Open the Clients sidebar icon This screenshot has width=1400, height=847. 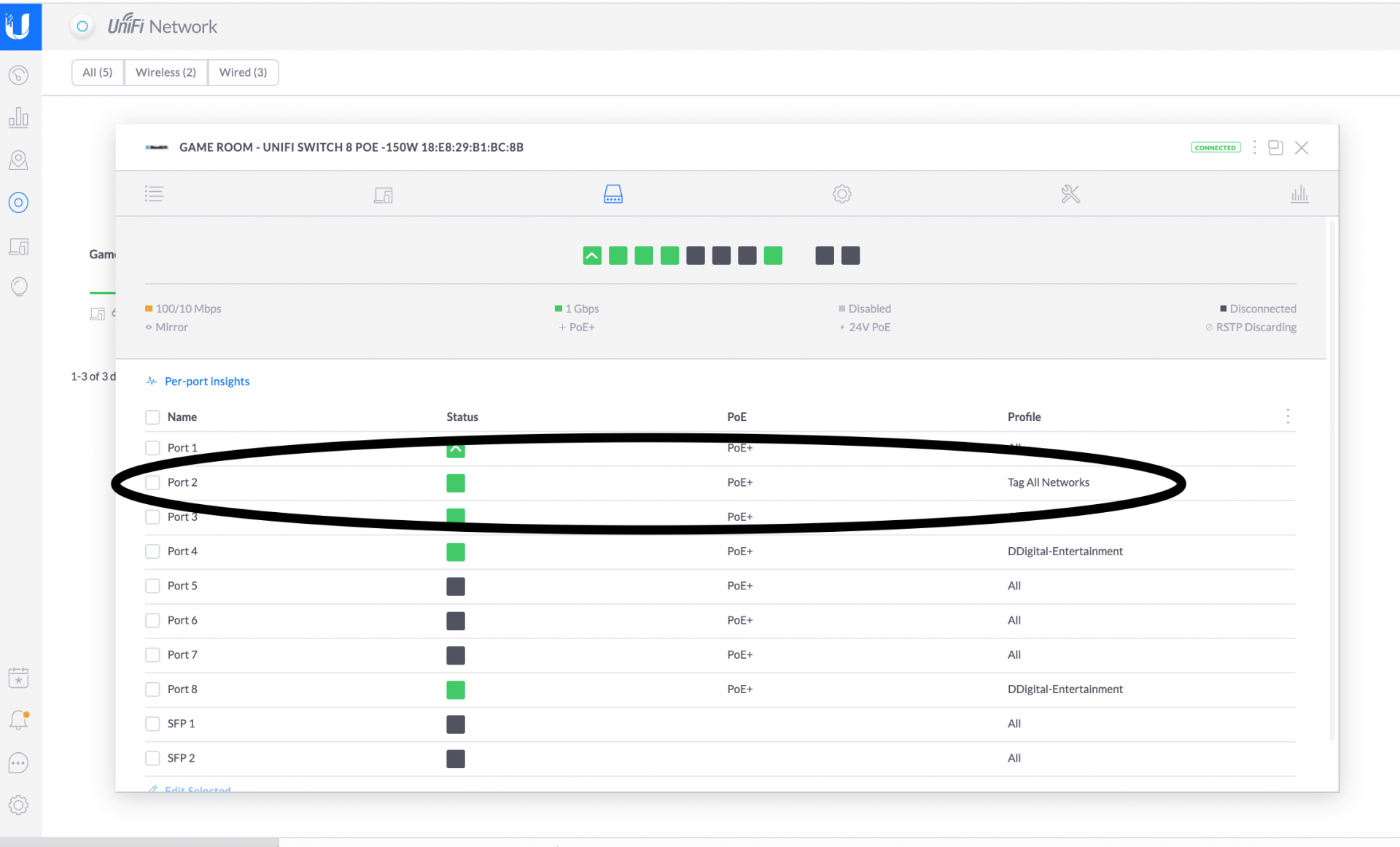click(x=19, y=246)
